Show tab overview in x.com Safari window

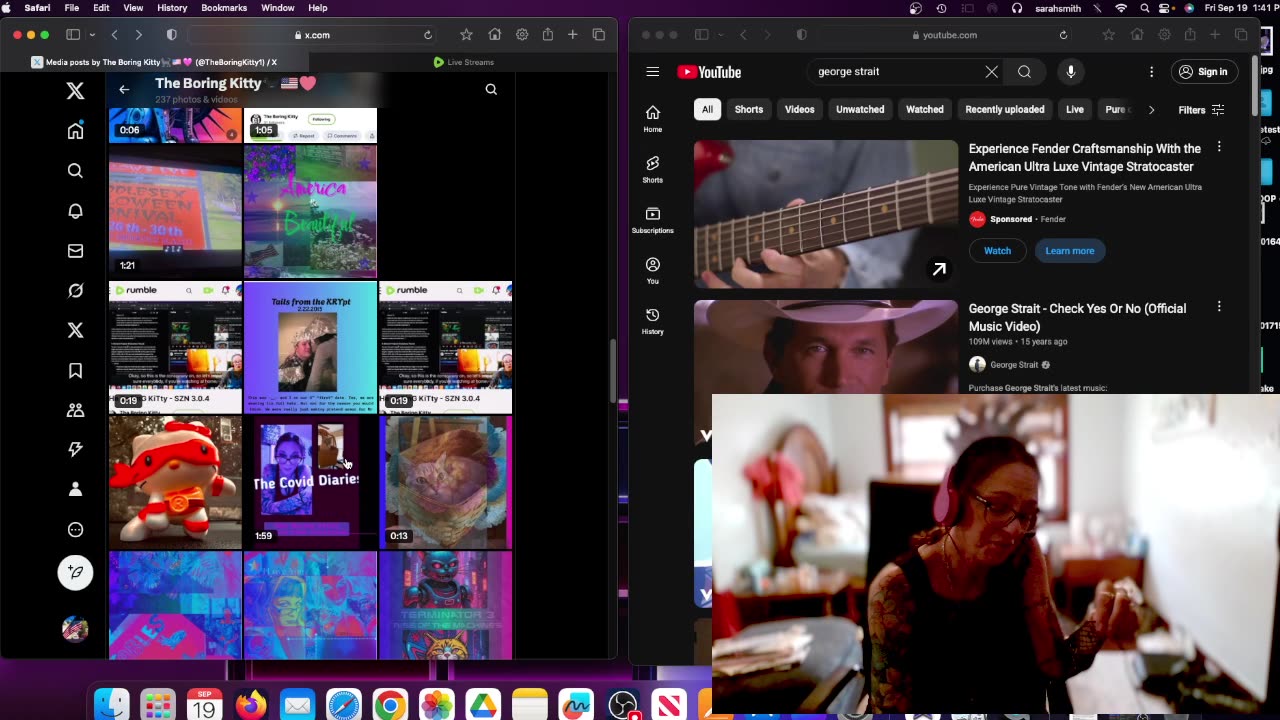[x=599, y=35]
